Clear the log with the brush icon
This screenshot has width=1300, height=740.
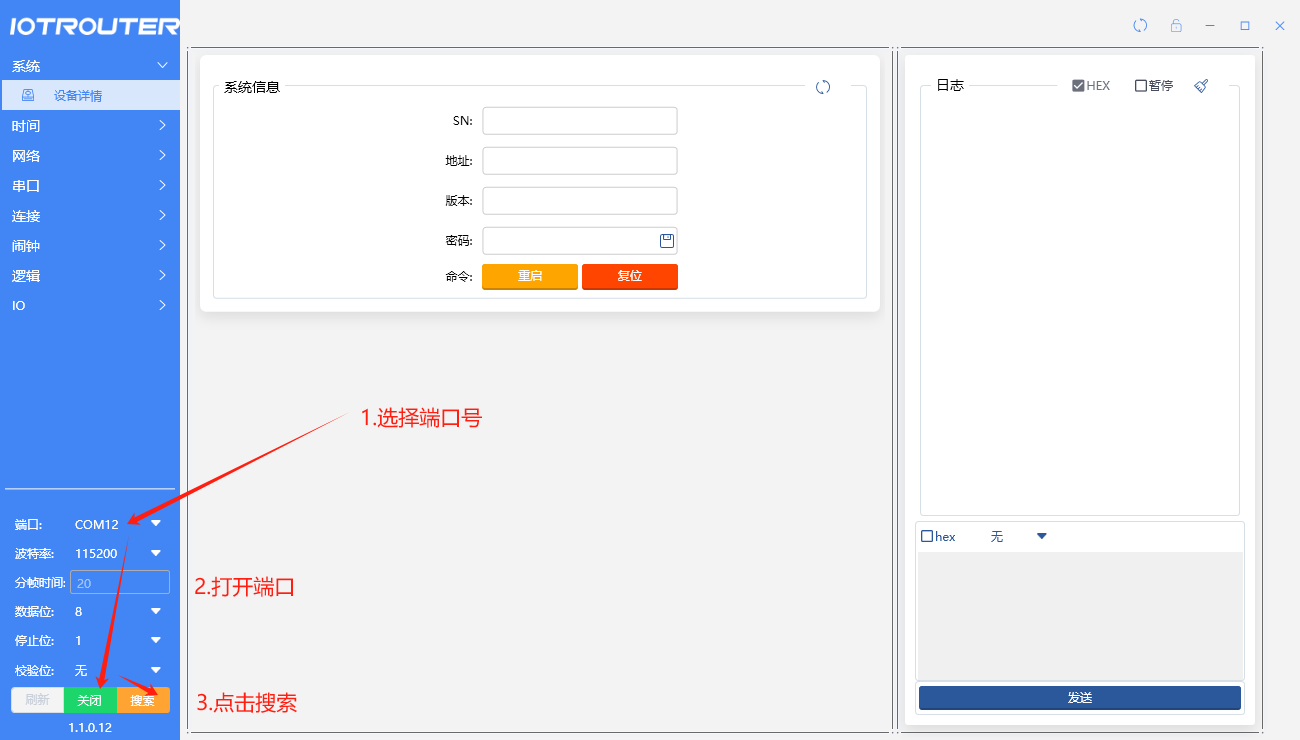tap(1201, 86)
